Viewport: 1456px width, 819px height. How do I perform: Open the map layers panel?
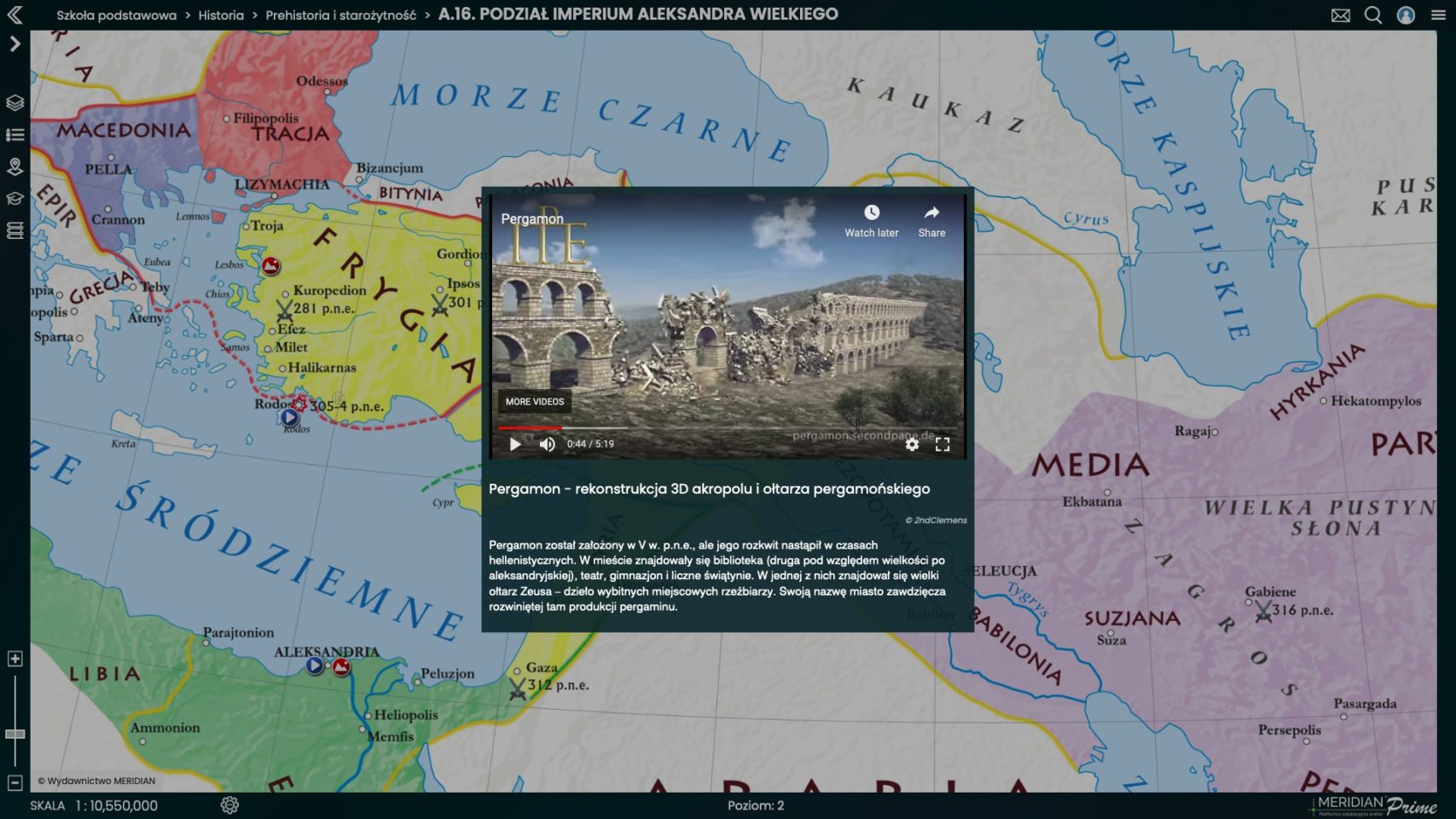tap(15, 103)
